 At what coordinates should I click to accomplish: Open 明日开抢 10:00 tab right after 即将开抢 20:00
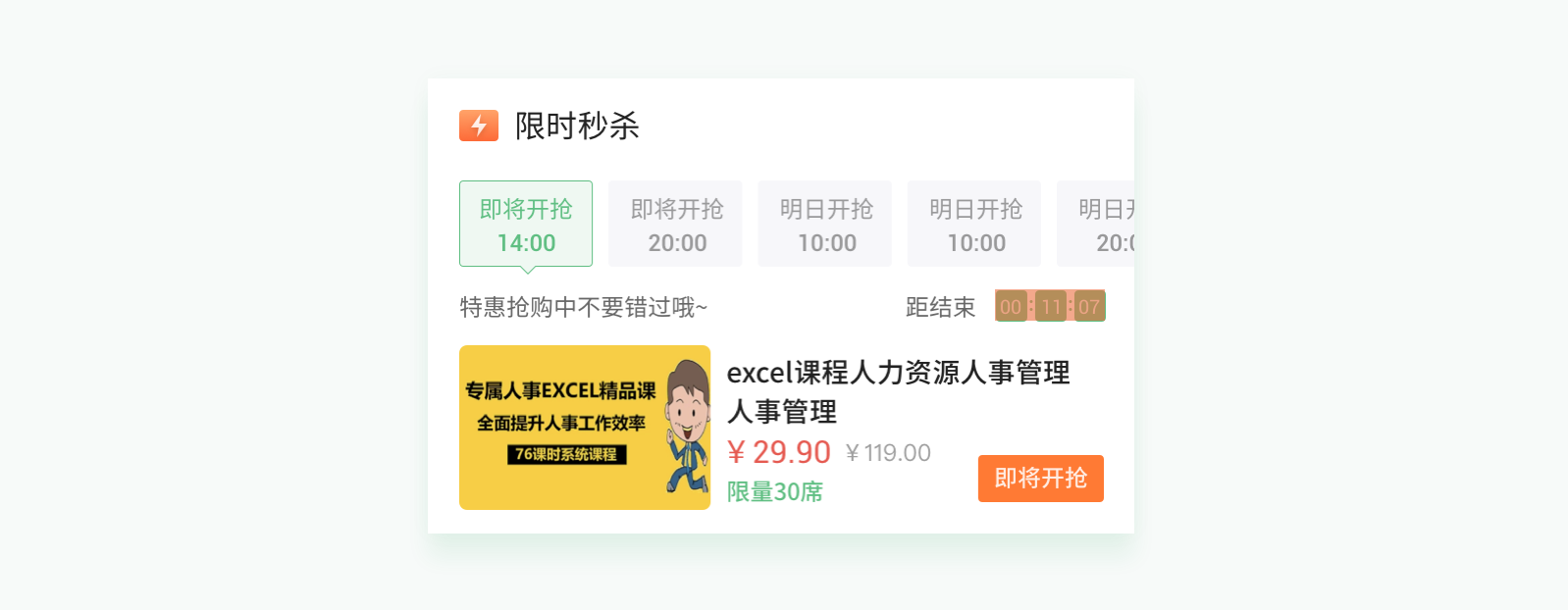825,224
